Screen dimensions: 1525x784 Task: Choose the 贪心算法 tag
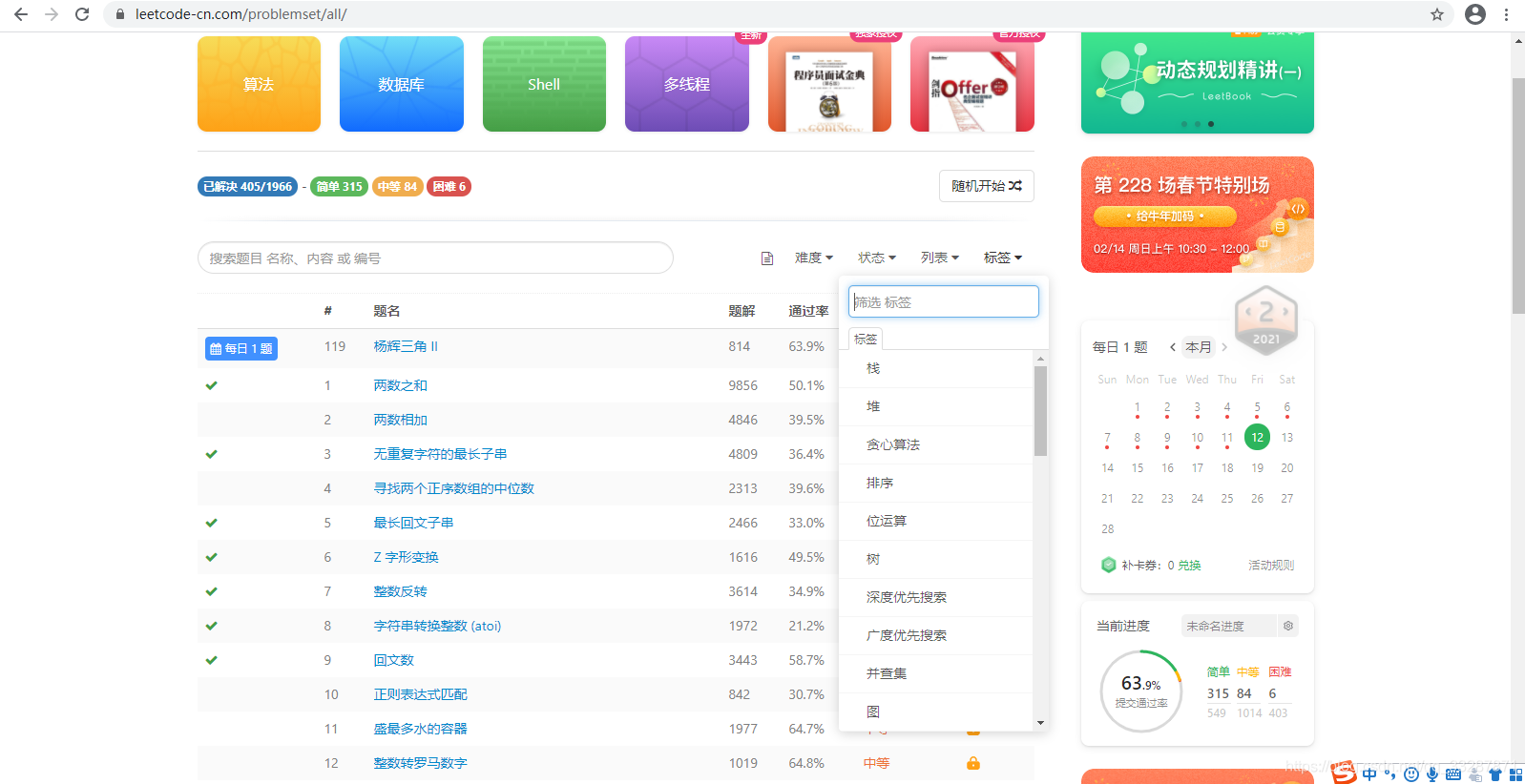(936, 444)
